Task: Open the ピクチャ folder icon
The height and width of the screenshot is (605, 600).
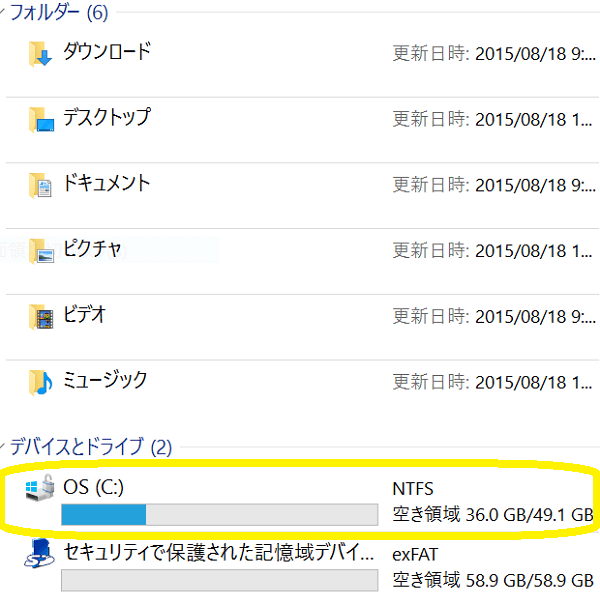Action: (x=41, y=251)
